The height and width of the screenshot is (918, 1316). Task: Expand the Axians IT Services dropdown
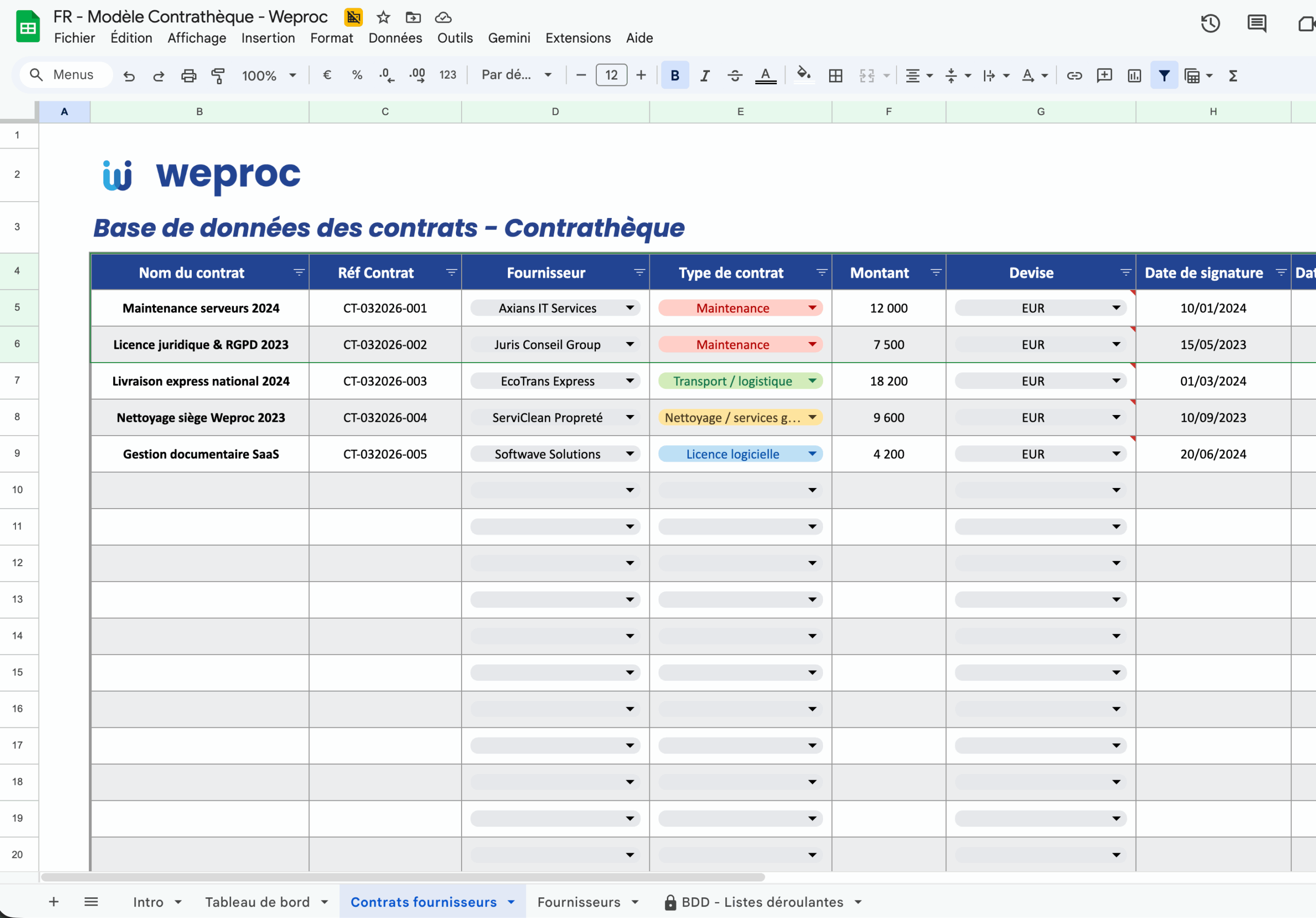tap(630, 308)
